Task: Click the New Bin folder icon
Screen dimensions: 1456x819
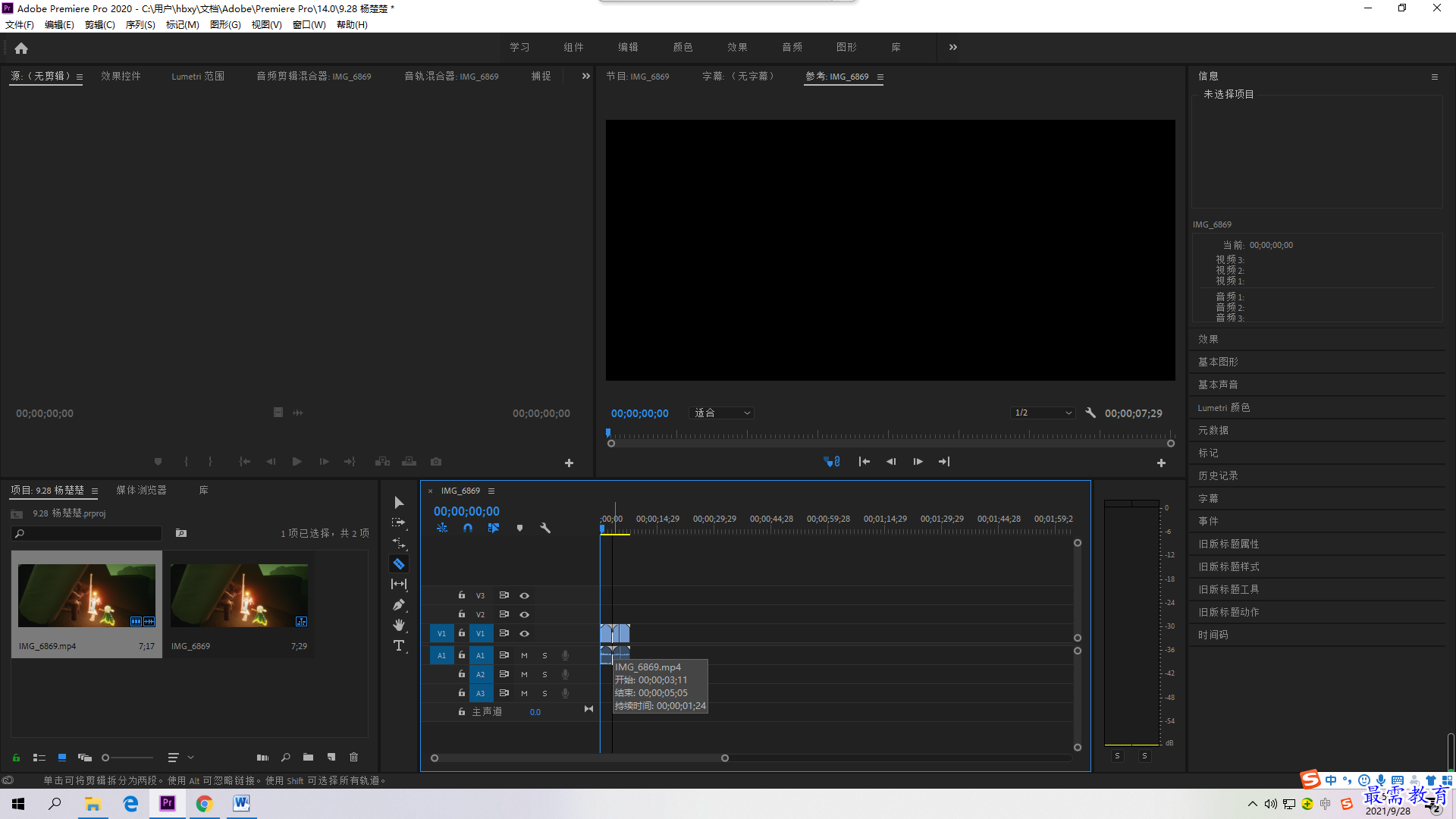Action: click(x=308, y=757)
